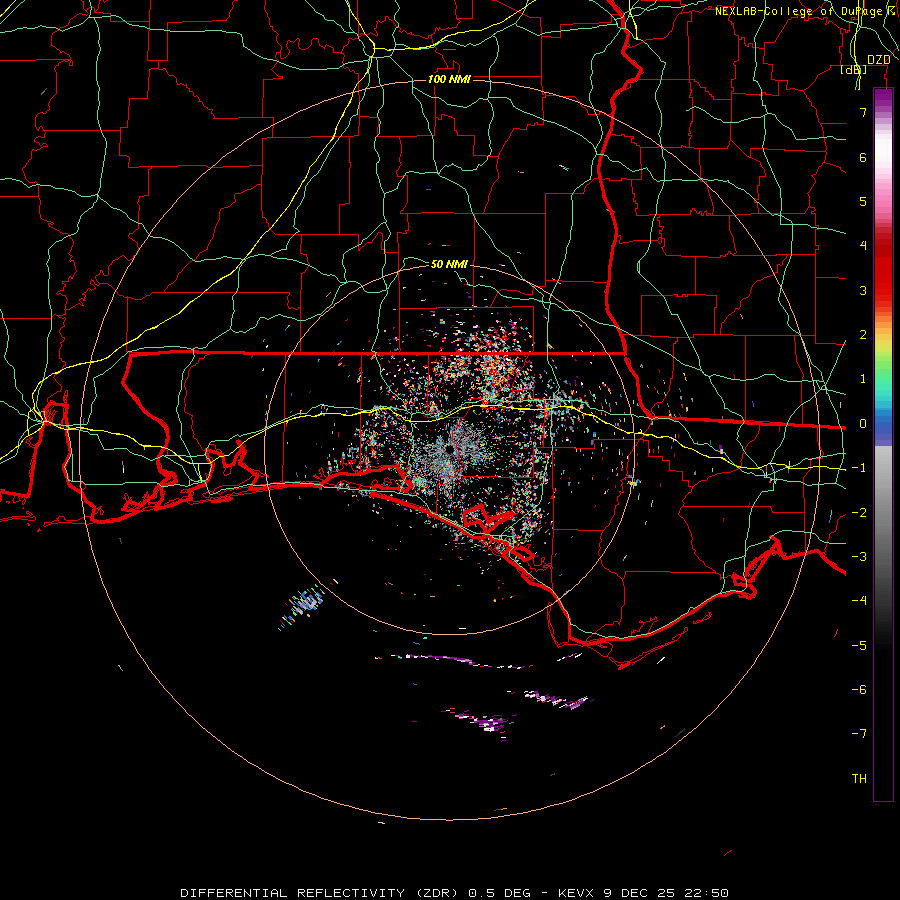This screenshot has height=900, width=900.
Task: Click the scale value 1 label
Action: tap(863, 379)
